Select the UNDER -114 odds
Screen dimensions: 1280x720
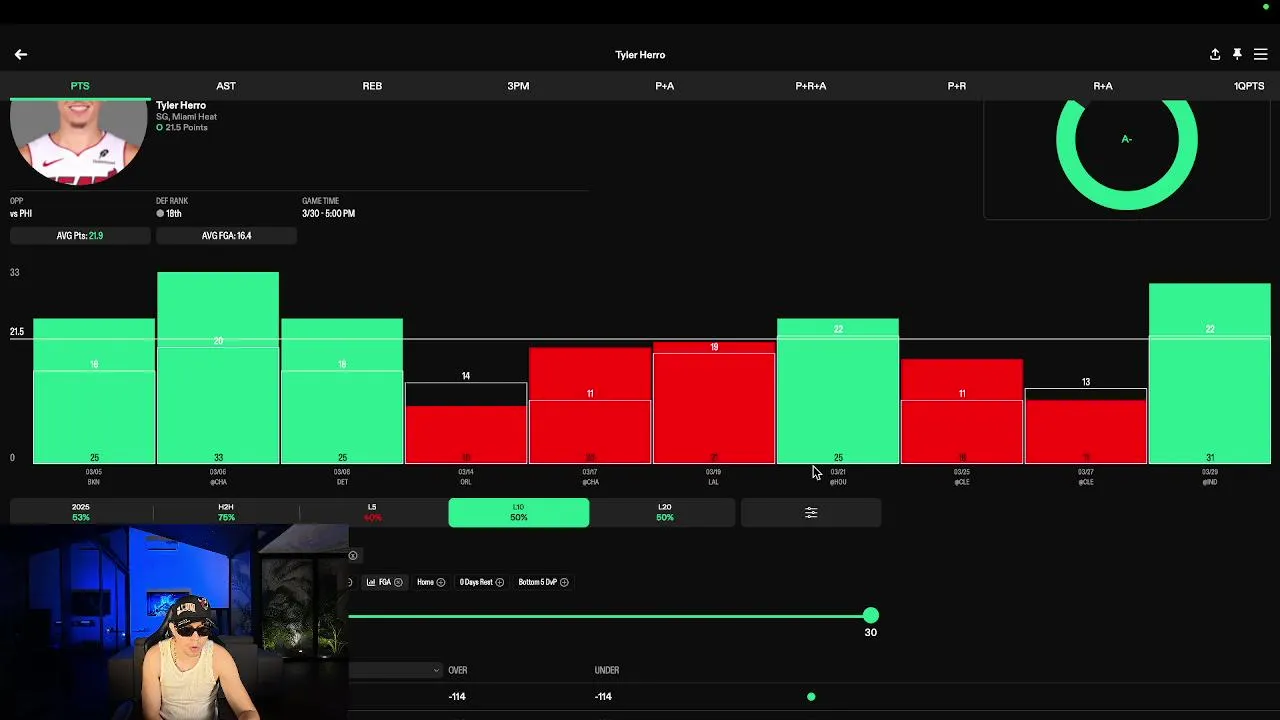click(x=603, y=697)
